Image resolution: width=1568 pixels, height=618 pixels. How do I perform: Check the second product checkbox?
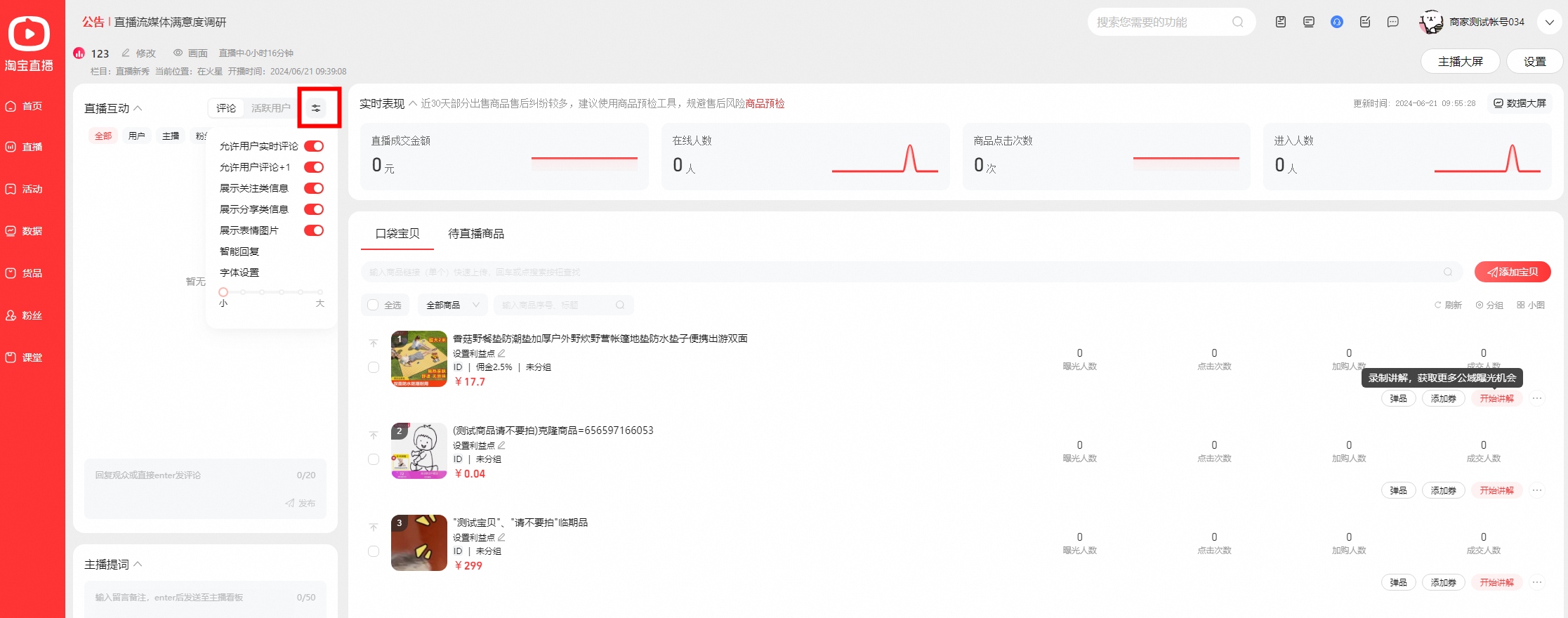374,459
